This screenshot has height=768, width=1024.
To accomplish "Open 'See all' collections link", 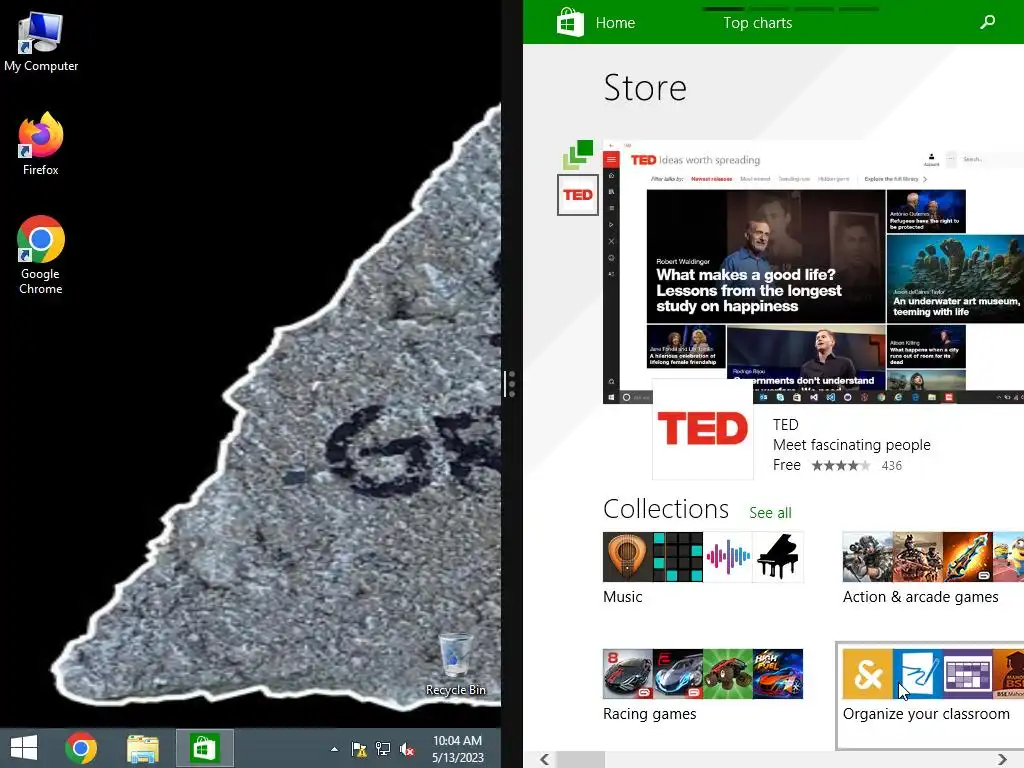I will pos(771,513).
